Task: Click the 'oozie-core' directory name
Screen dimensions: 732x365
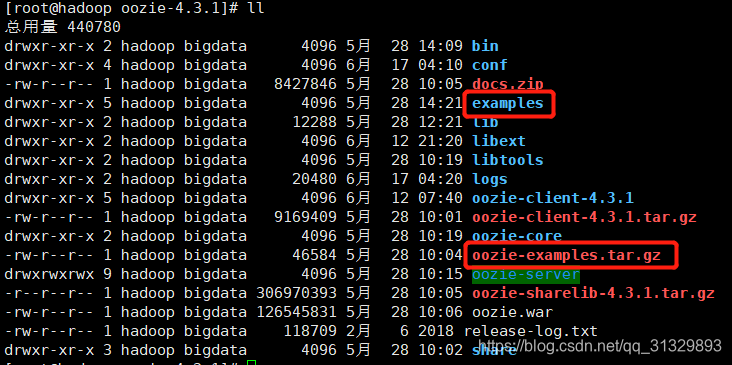Action: point(517,236)
